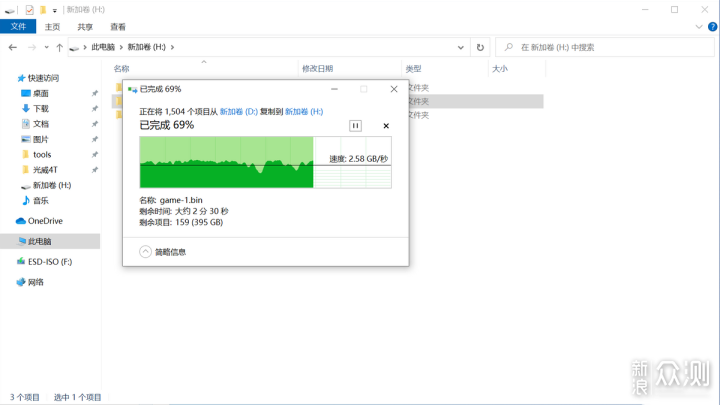Click the search box for 新加卷 (H:)
The image size is (720, 405).
[x=605, y=47]
